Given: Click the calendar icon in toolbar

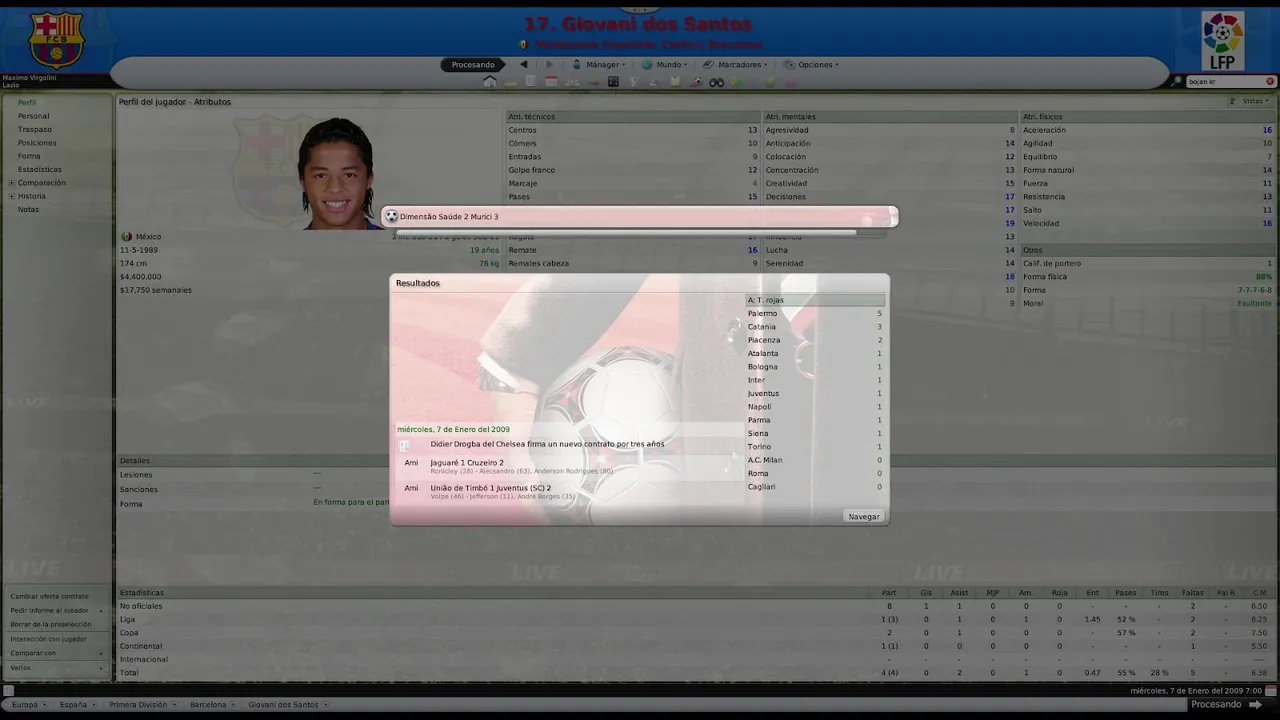Looking at the screenshot, I should (x=551, y=82).
